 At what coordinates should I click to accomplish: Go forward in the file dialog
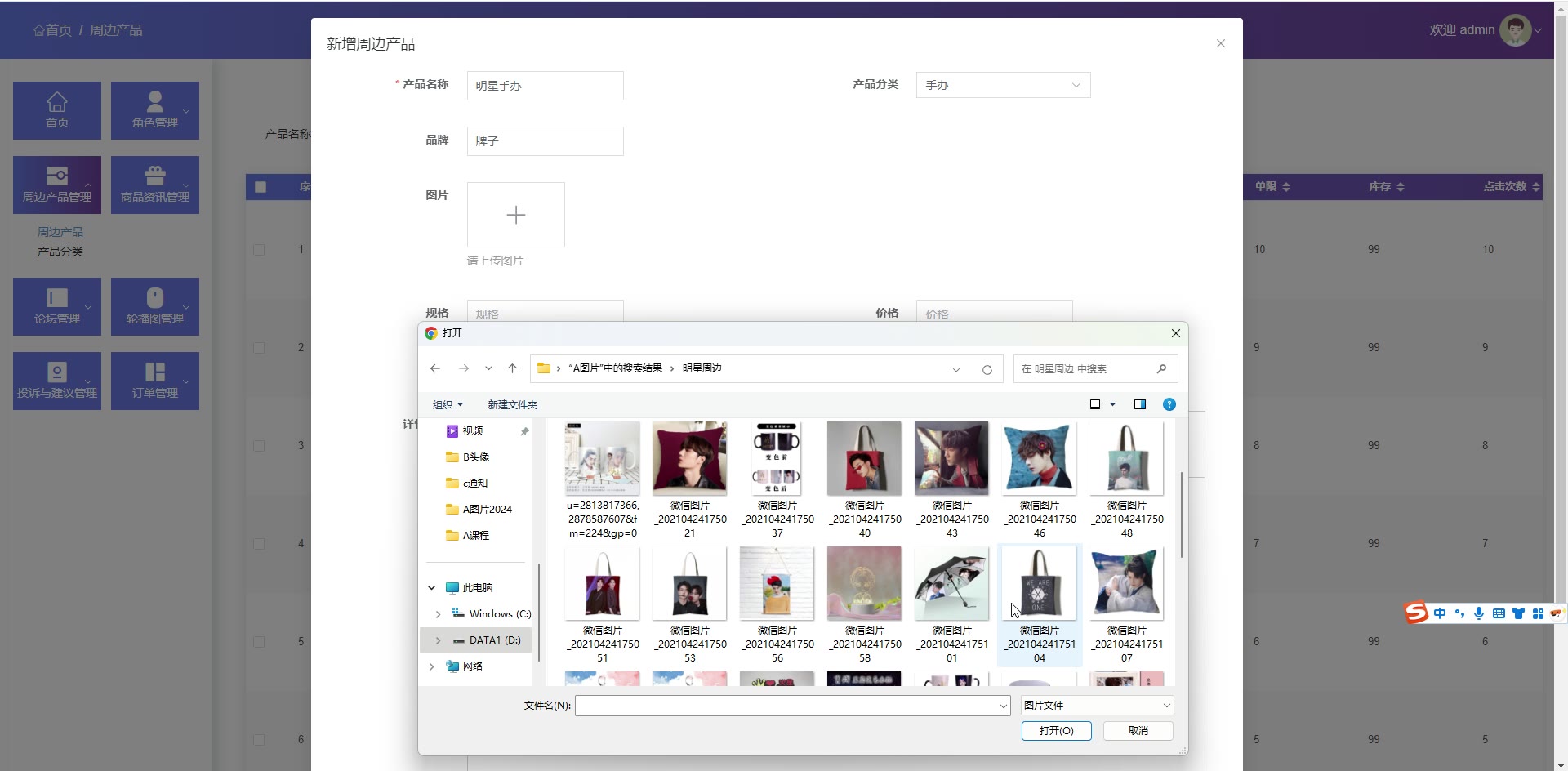tap(464, 369)
